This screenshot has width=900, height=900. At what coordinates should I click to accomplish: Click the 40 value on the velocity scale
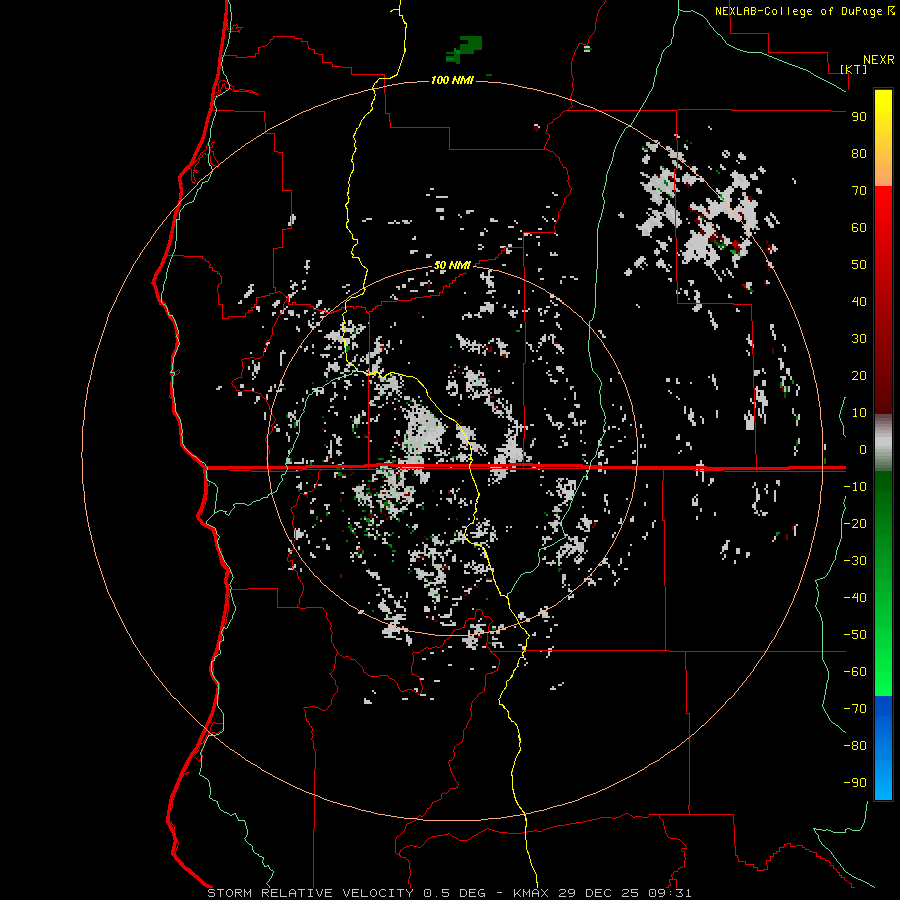point(859,301)
